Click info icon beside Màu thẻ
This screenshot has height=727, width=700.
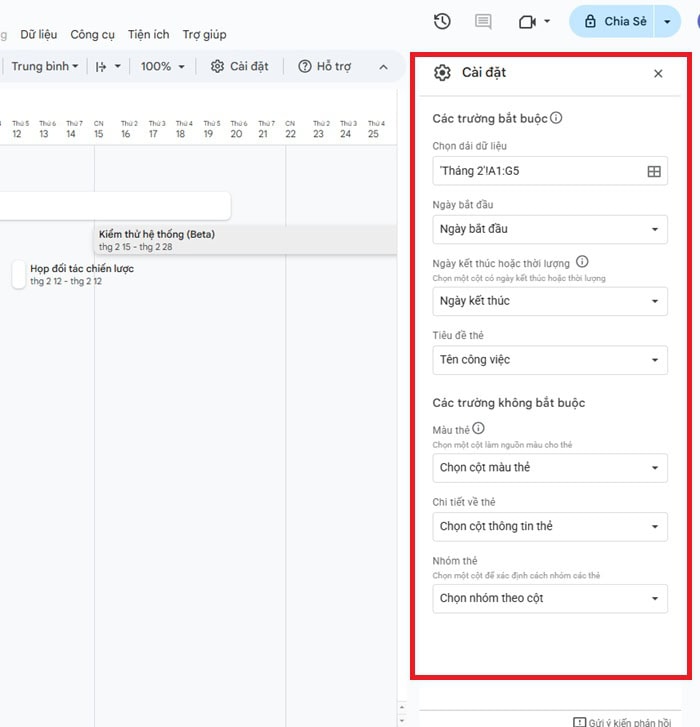[x=478, y=429]
